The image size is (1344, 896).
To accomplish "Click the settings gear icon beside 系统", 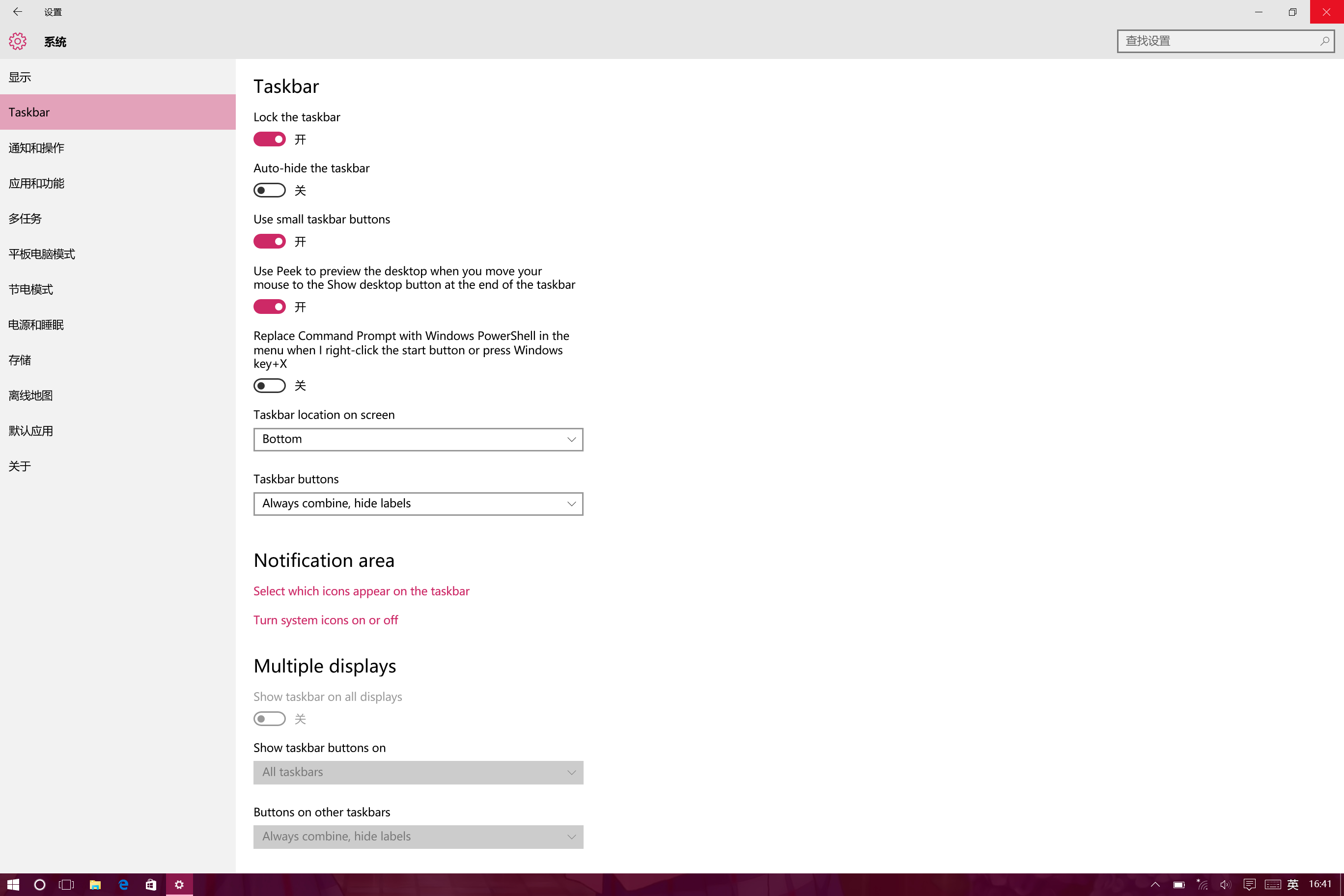I will point(17,41).
